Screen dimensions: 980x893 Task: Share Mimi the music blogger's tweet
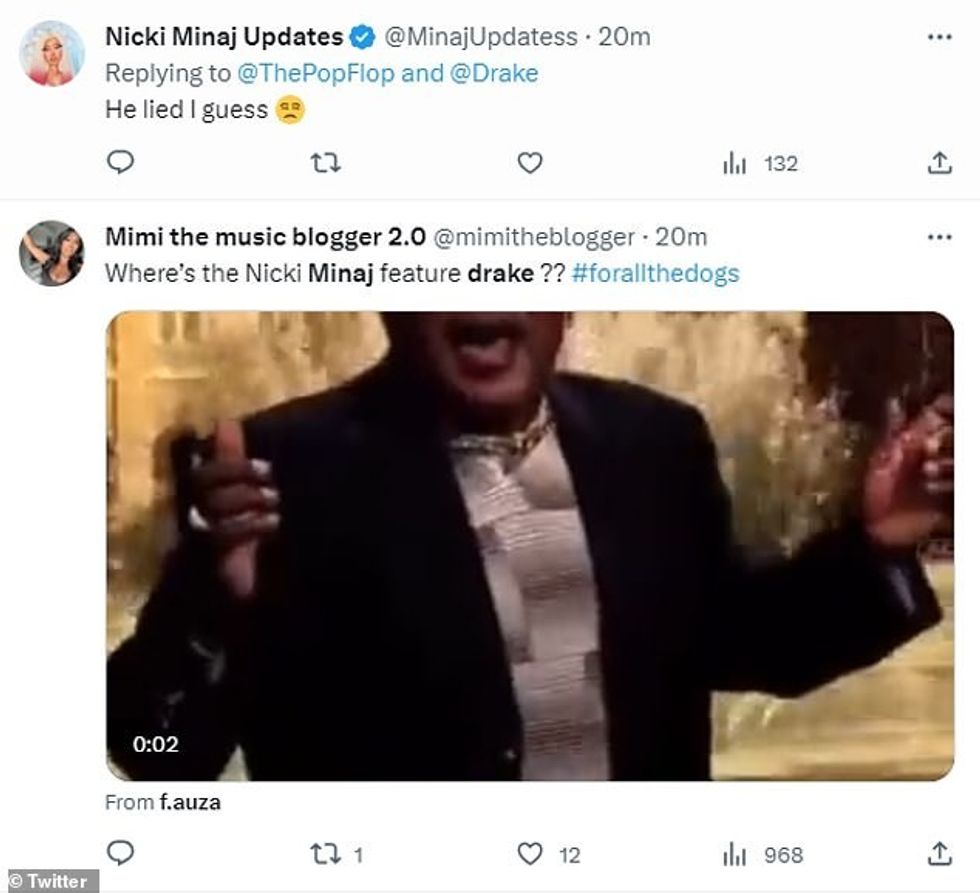coord(939,854)
